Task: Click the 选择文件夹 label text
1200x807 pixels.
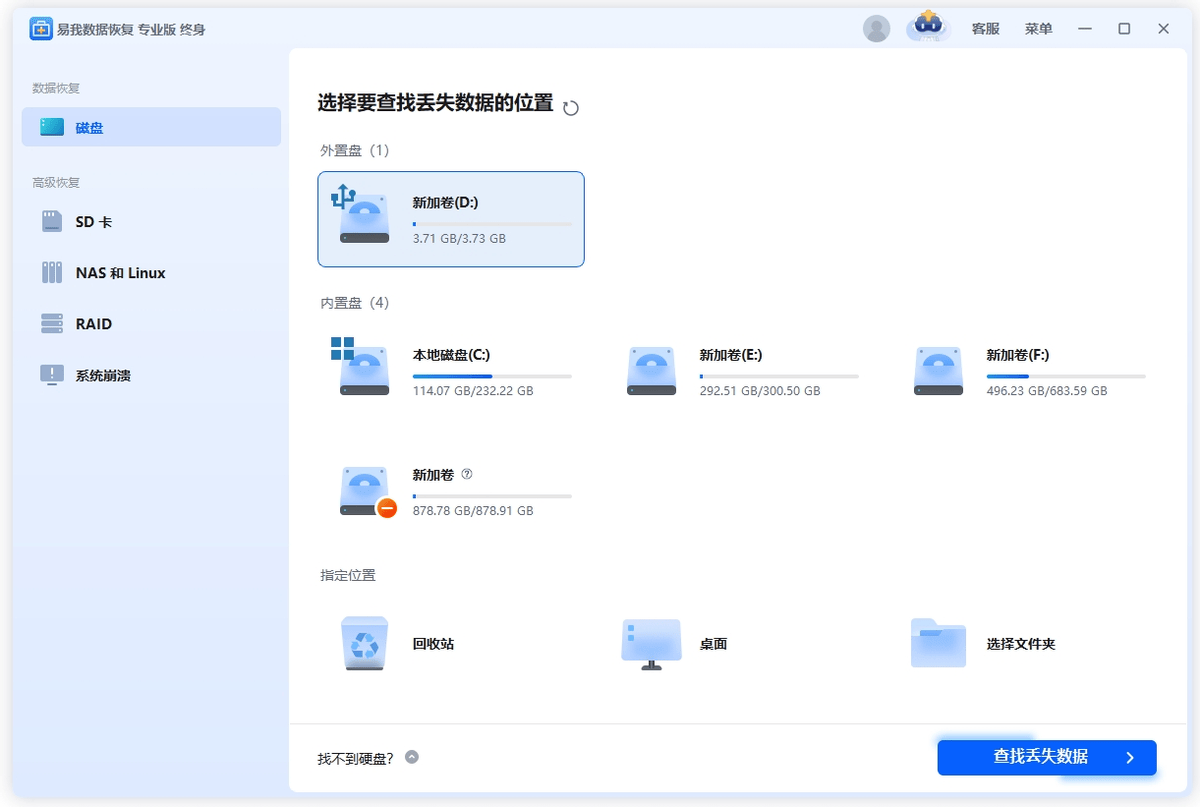Action: [x=1021, y=644]
